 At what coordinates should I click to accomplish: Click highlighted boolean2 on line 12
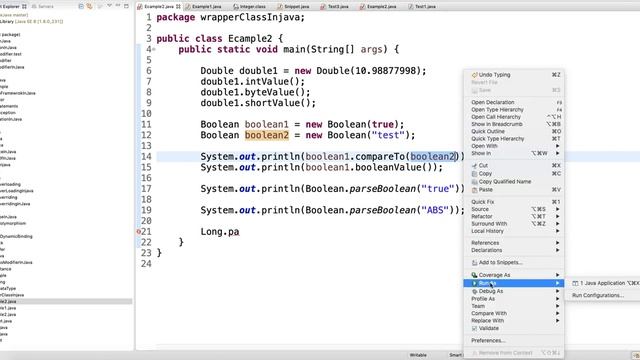[267, 135]
